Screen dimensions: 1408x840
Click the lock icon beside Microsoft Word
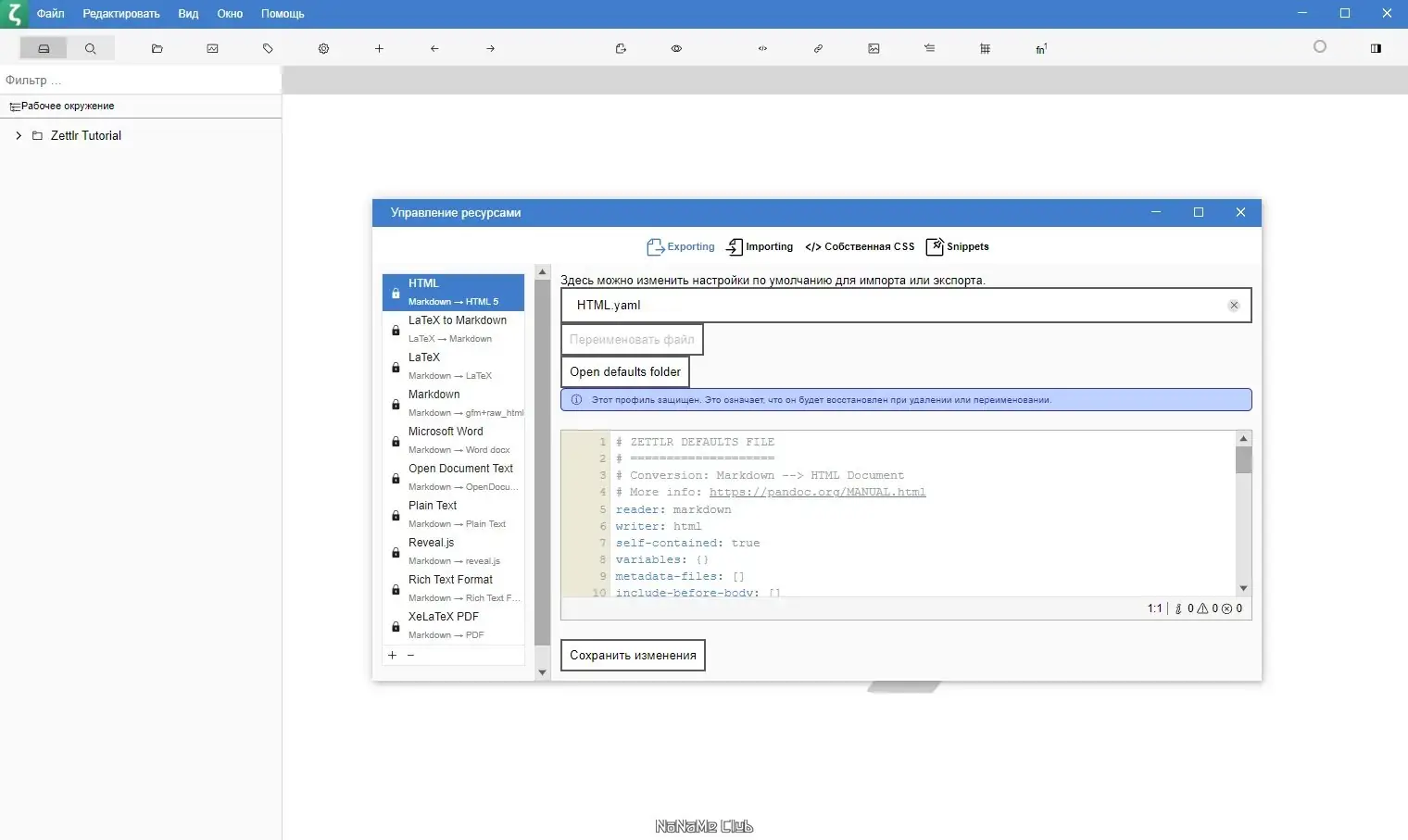[396, 442]
